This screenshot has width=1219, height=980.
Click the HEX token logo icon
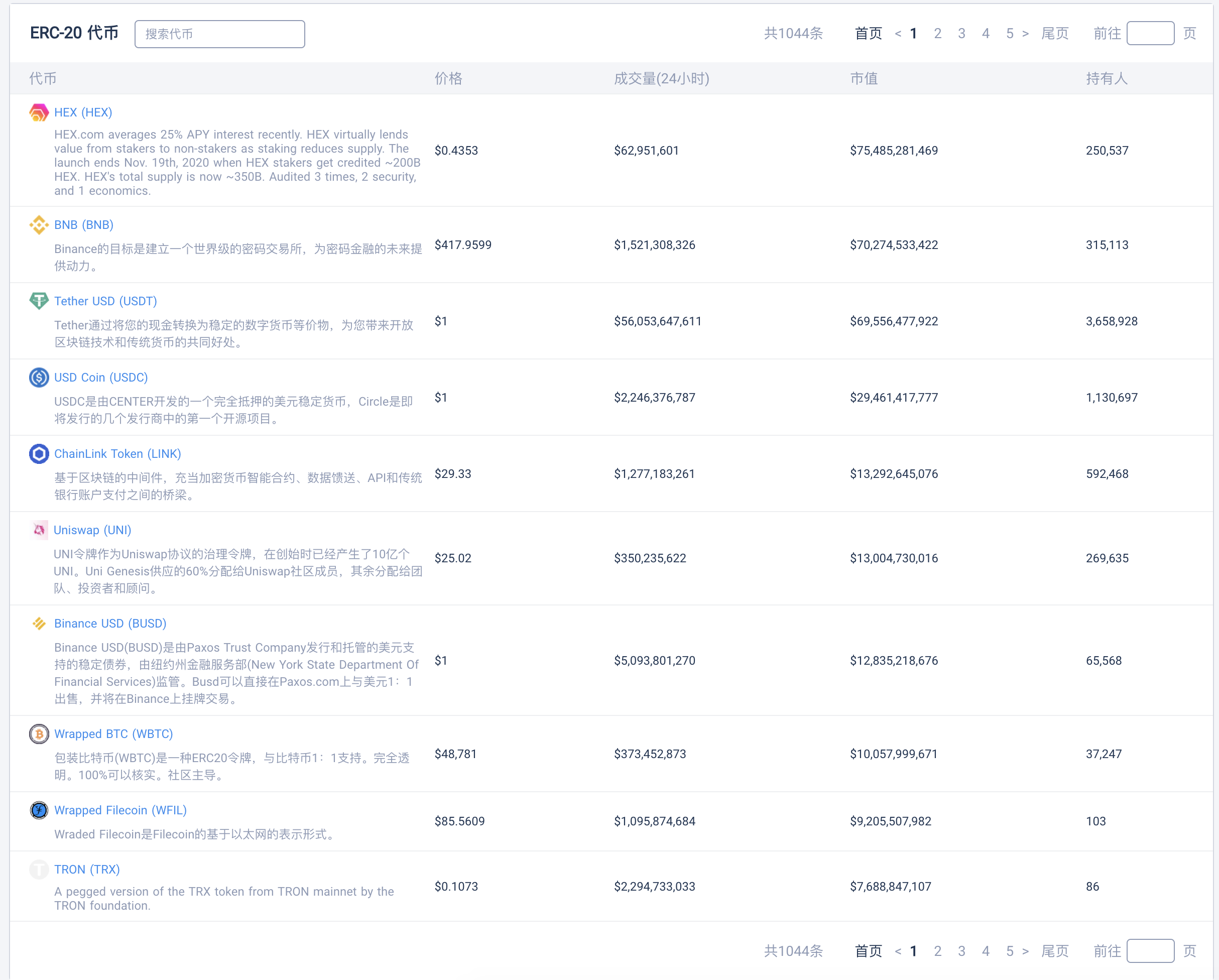pos(39,112)
